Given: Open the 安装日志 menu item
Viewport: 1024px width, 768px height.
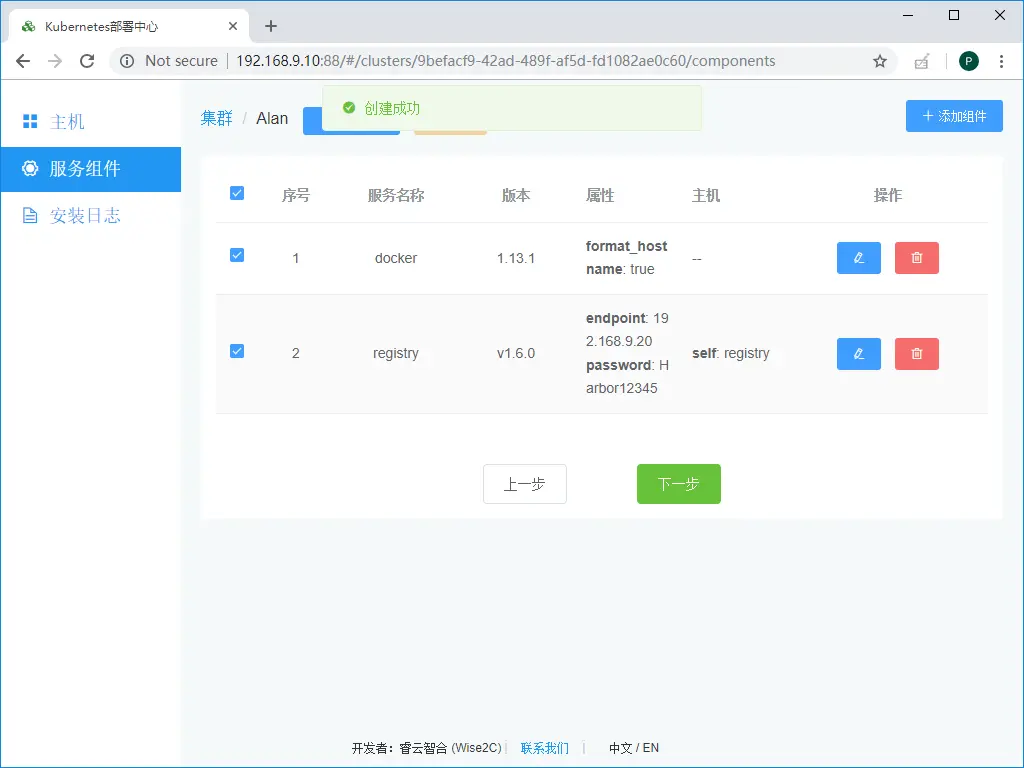Looking at the screenshot, I should coord(91,216).
